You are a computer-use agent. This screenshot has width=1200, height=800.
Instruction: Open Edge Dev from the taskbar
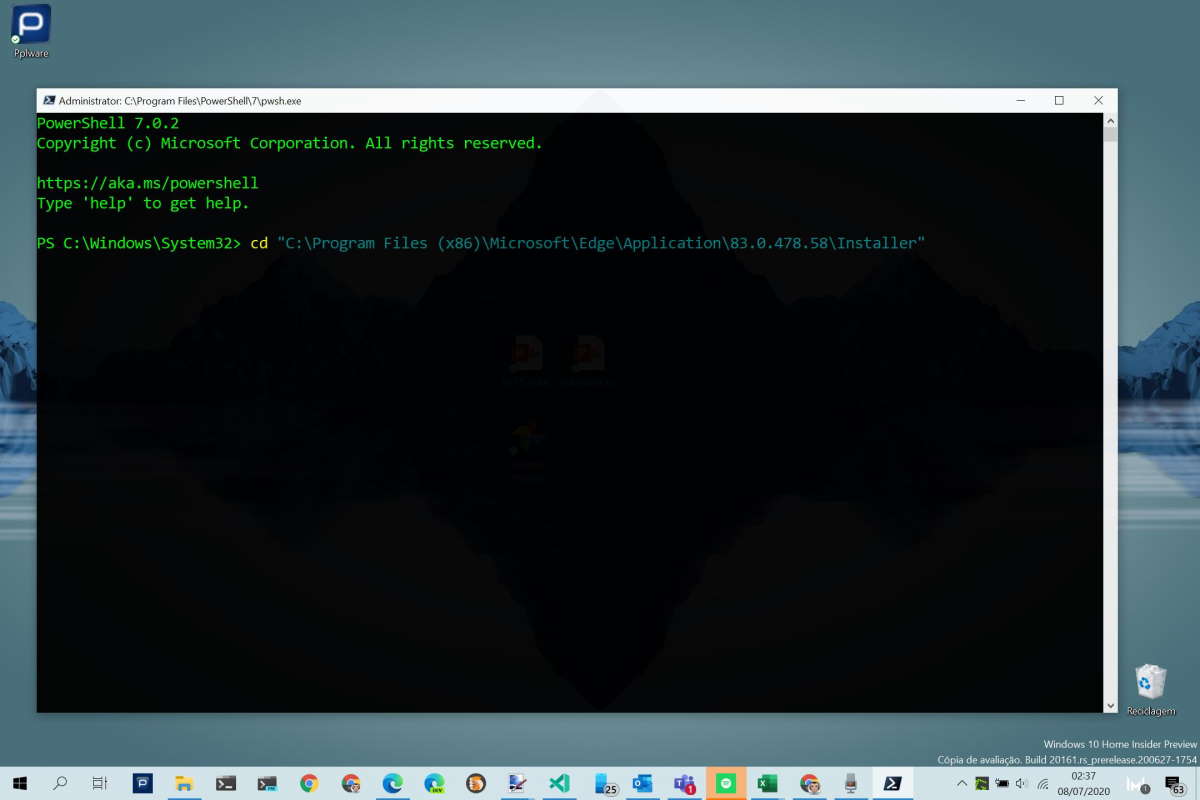(x=434, y=783)
